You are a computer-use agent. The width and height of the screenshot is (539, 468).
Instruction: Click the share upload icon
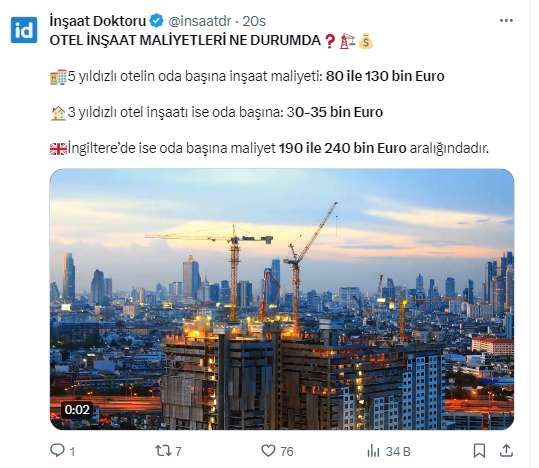point(506,450)
